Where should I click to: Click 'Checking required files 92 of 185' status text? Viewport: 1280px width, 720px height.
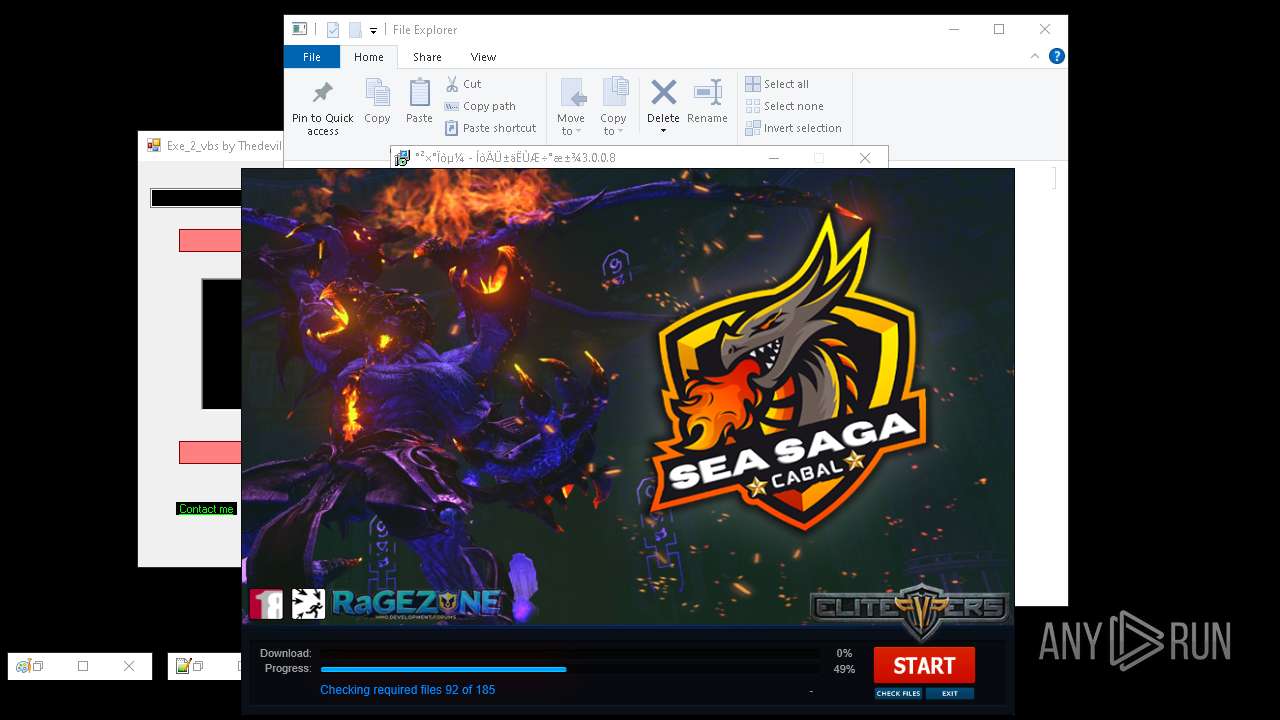click(407, 690)
